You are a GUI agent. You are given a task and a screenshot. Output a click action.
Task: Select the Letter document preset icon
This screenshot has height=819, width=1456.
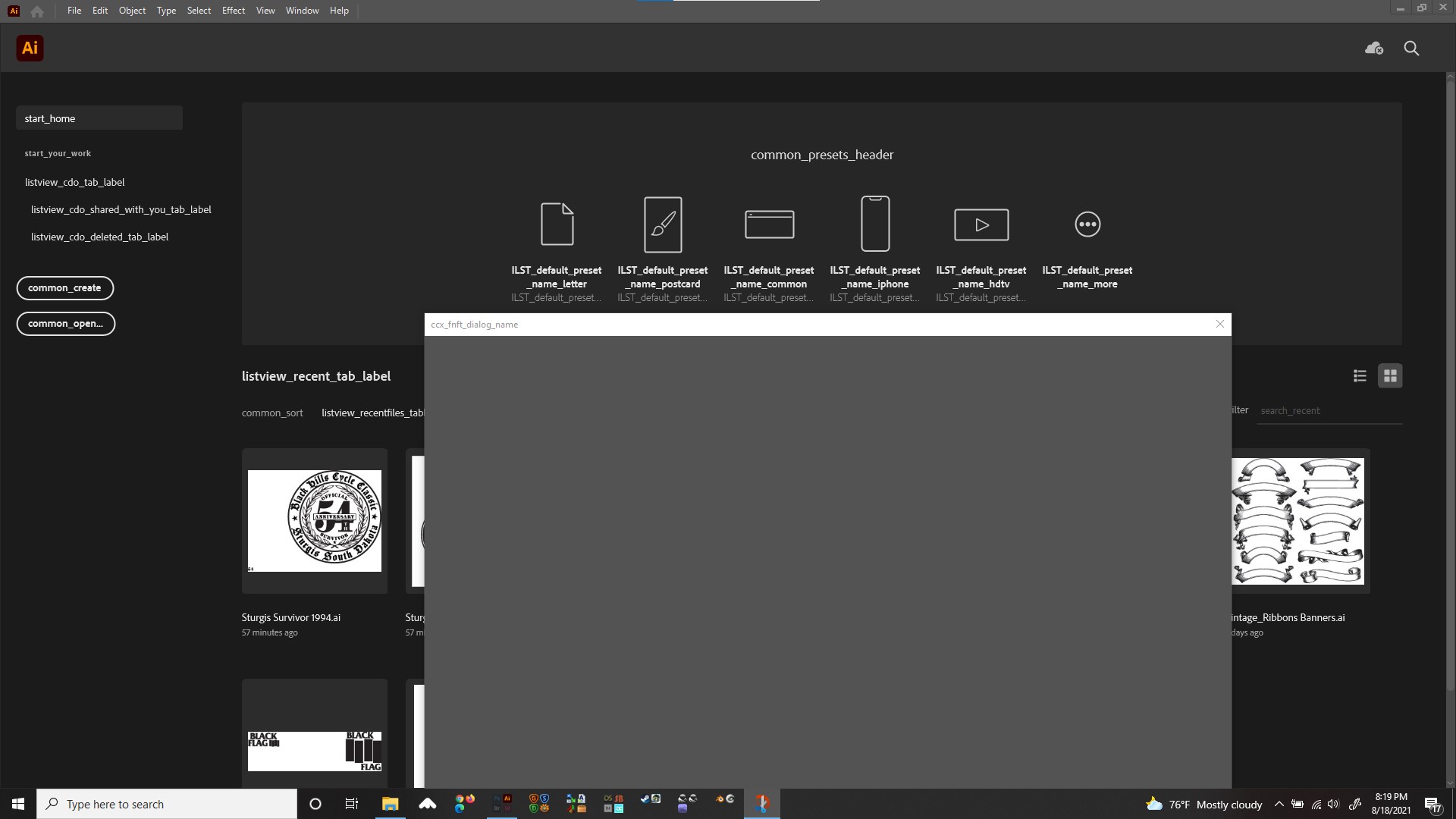556,224
